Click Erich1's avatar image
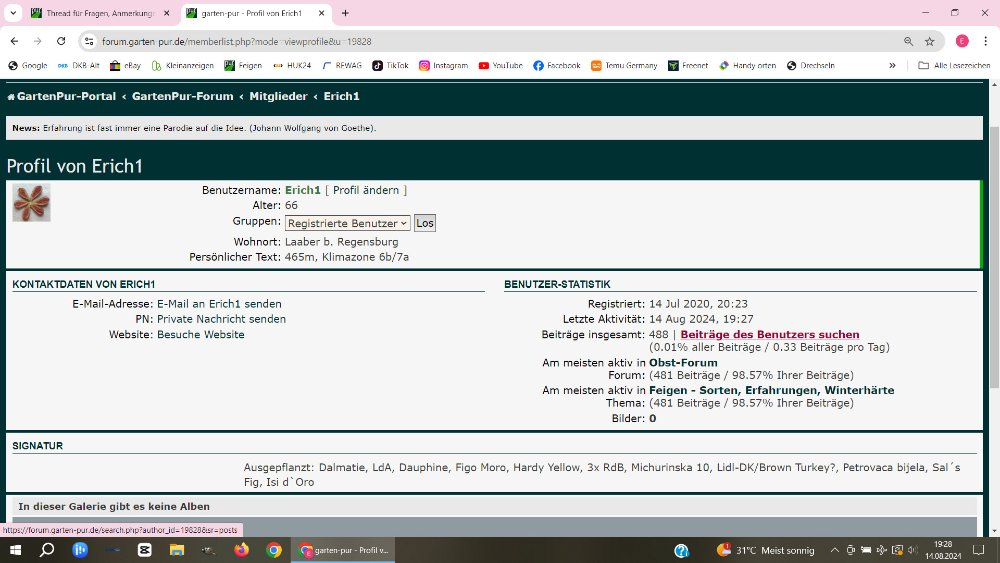Image resolution: width=1000 pixels, height=563 pixels. point(31,202)
